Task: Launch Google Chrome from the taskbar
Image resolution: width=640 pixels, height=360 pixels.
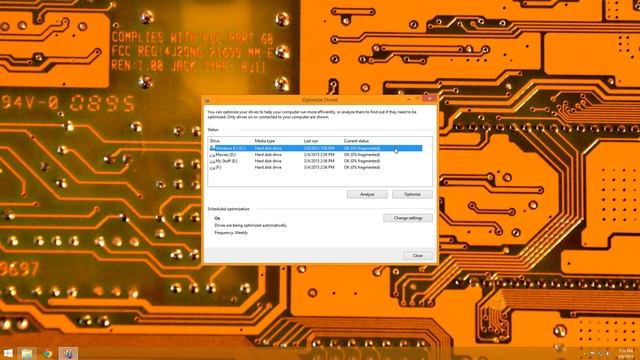Action: click(x=47, y=353)
